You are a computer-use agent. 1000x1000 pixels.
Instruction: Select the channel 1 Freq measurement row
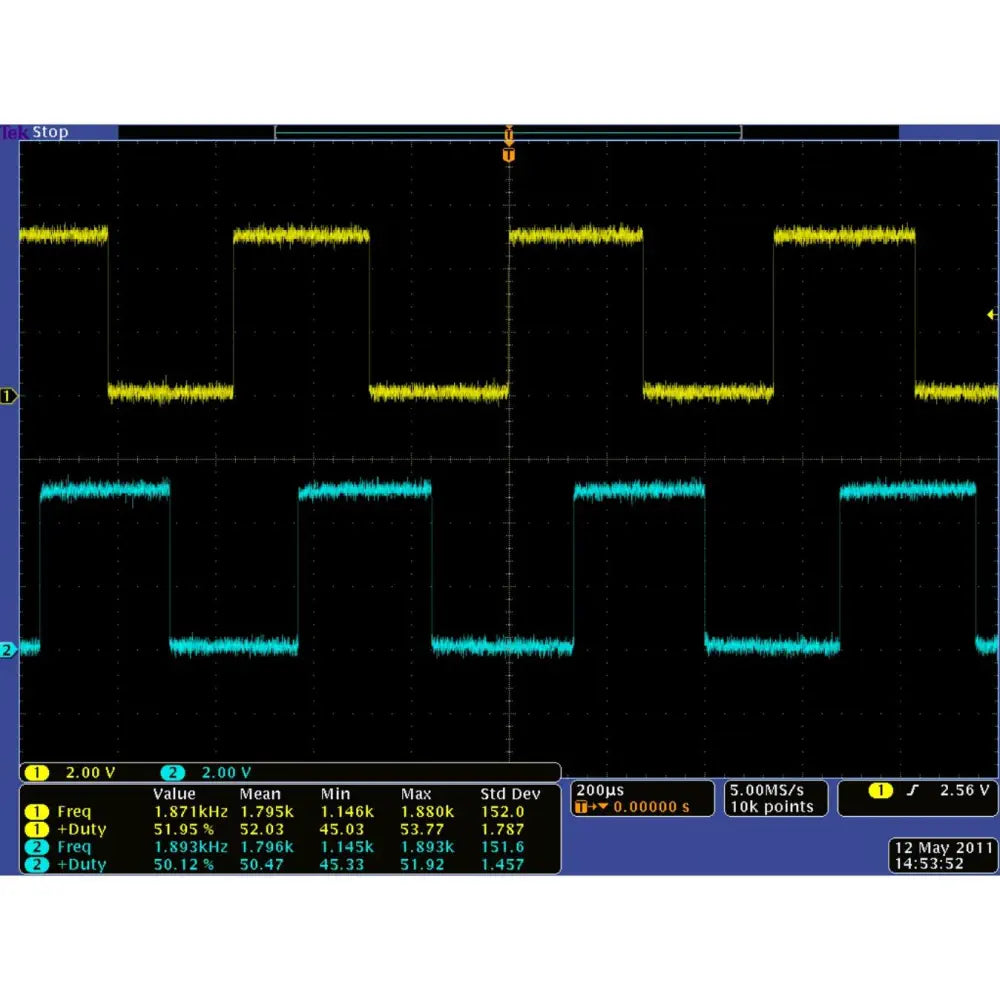[75, 812]
